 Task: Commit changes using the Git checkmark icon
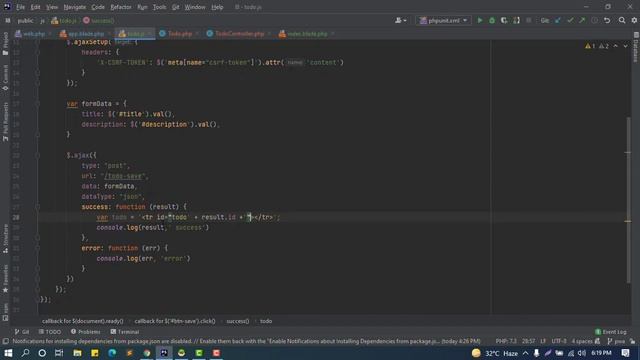click(x=570, y=20)
